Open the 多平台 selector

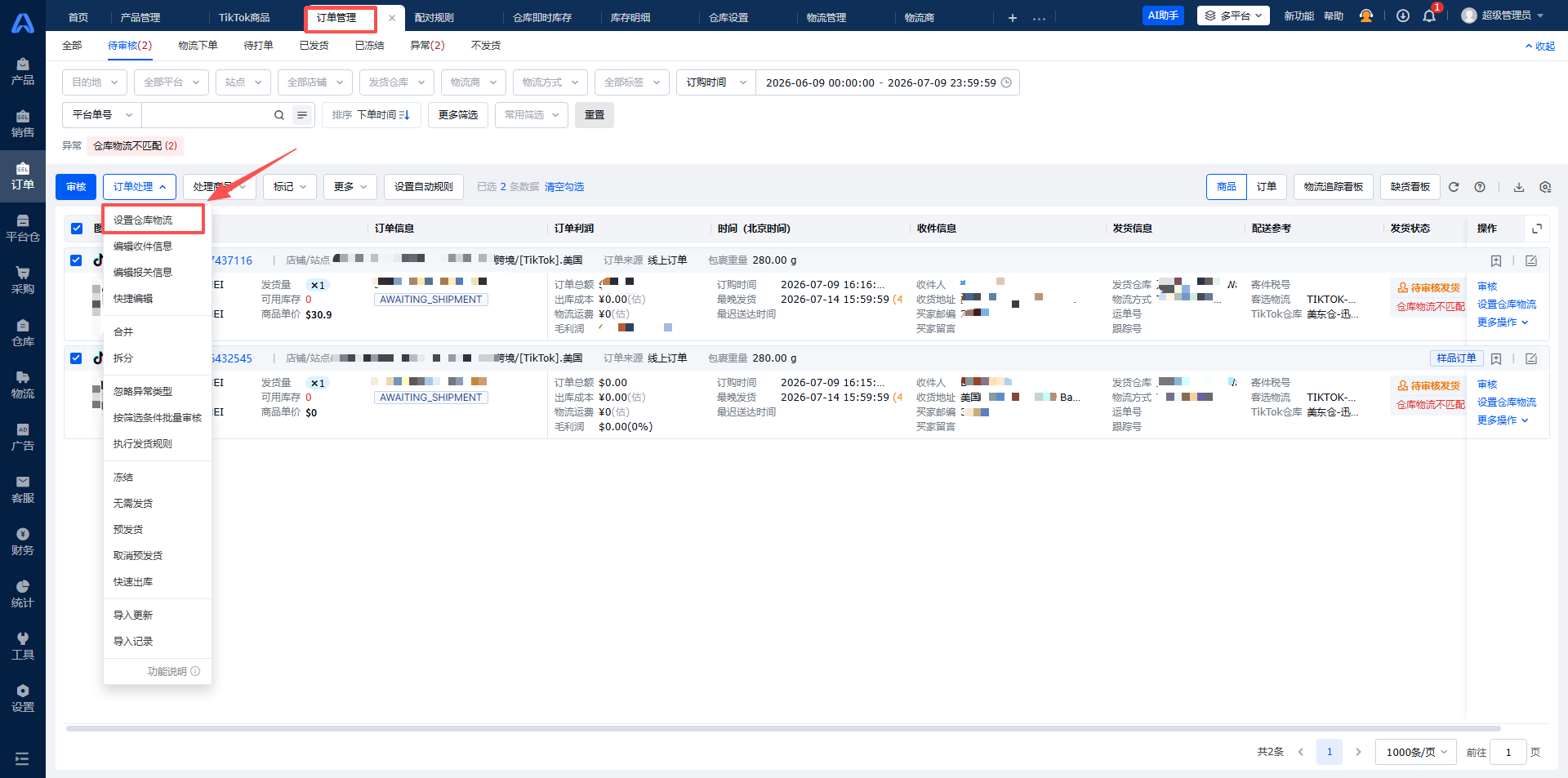tap(1233, 16)
